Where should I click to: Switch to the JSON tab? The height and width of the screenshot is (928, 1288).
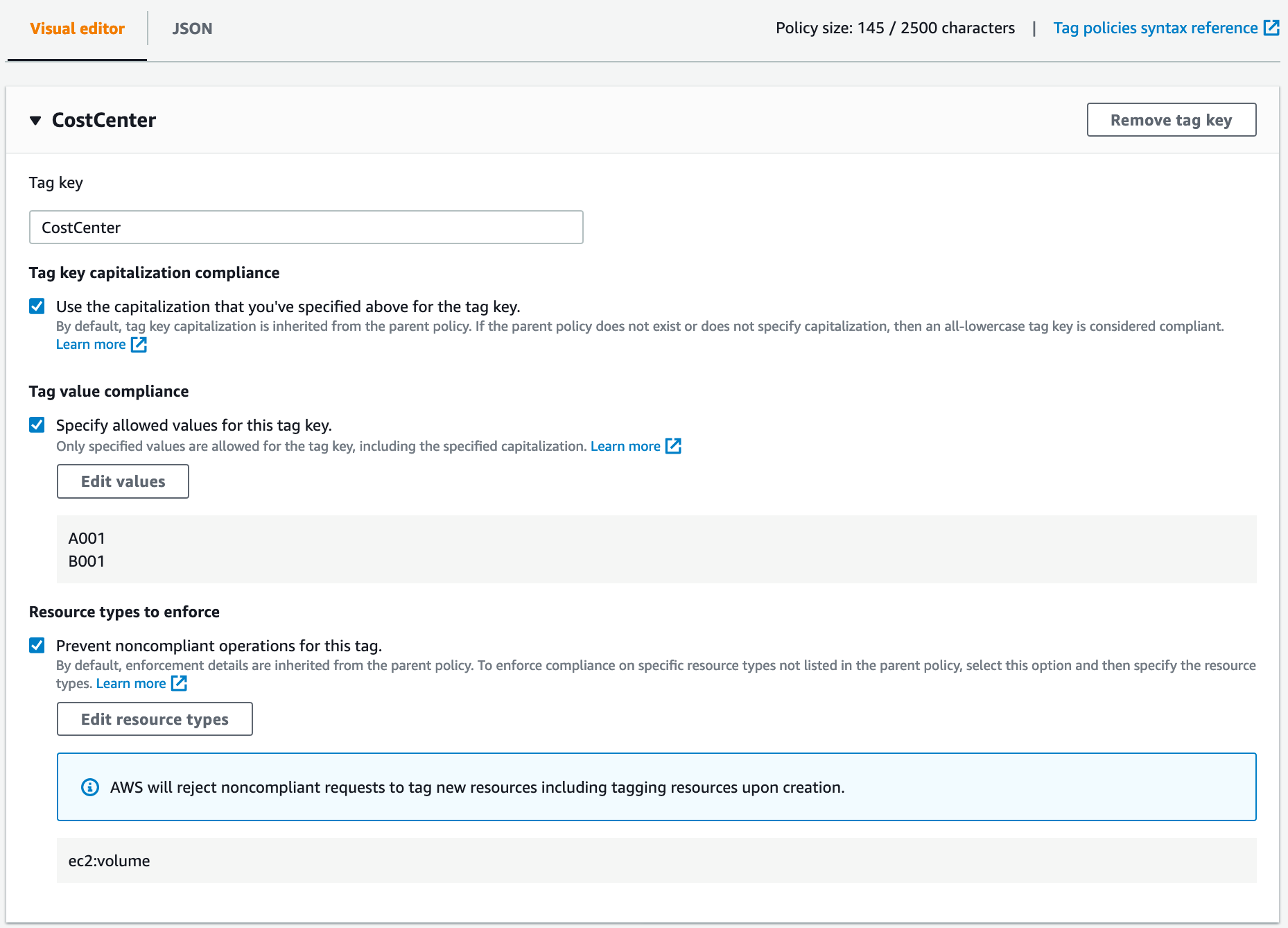(192, 28)
